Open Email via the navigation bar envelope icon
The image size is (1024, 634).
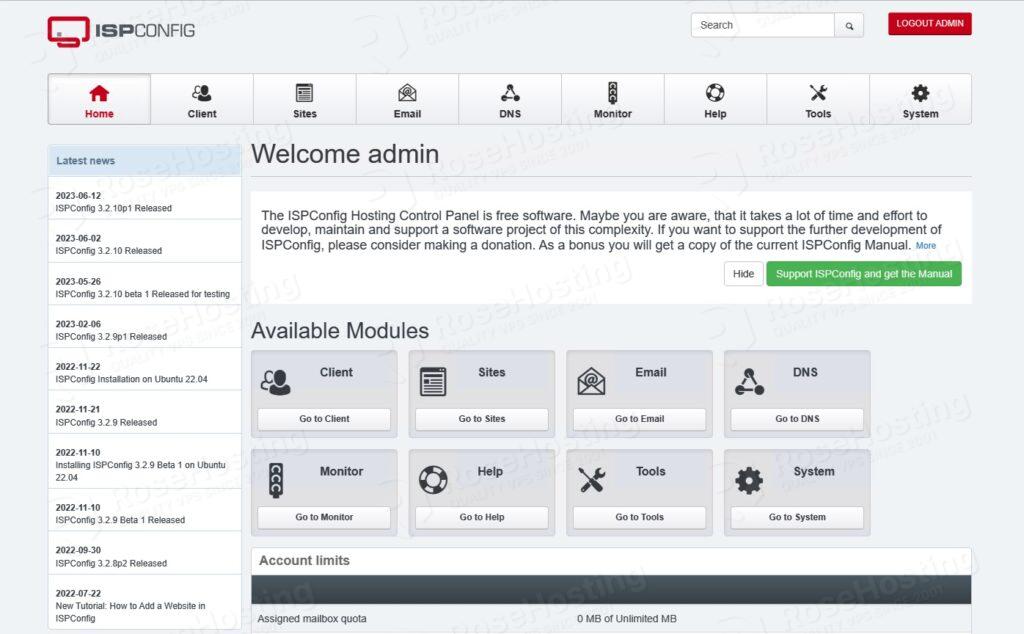tap(408, 93)
